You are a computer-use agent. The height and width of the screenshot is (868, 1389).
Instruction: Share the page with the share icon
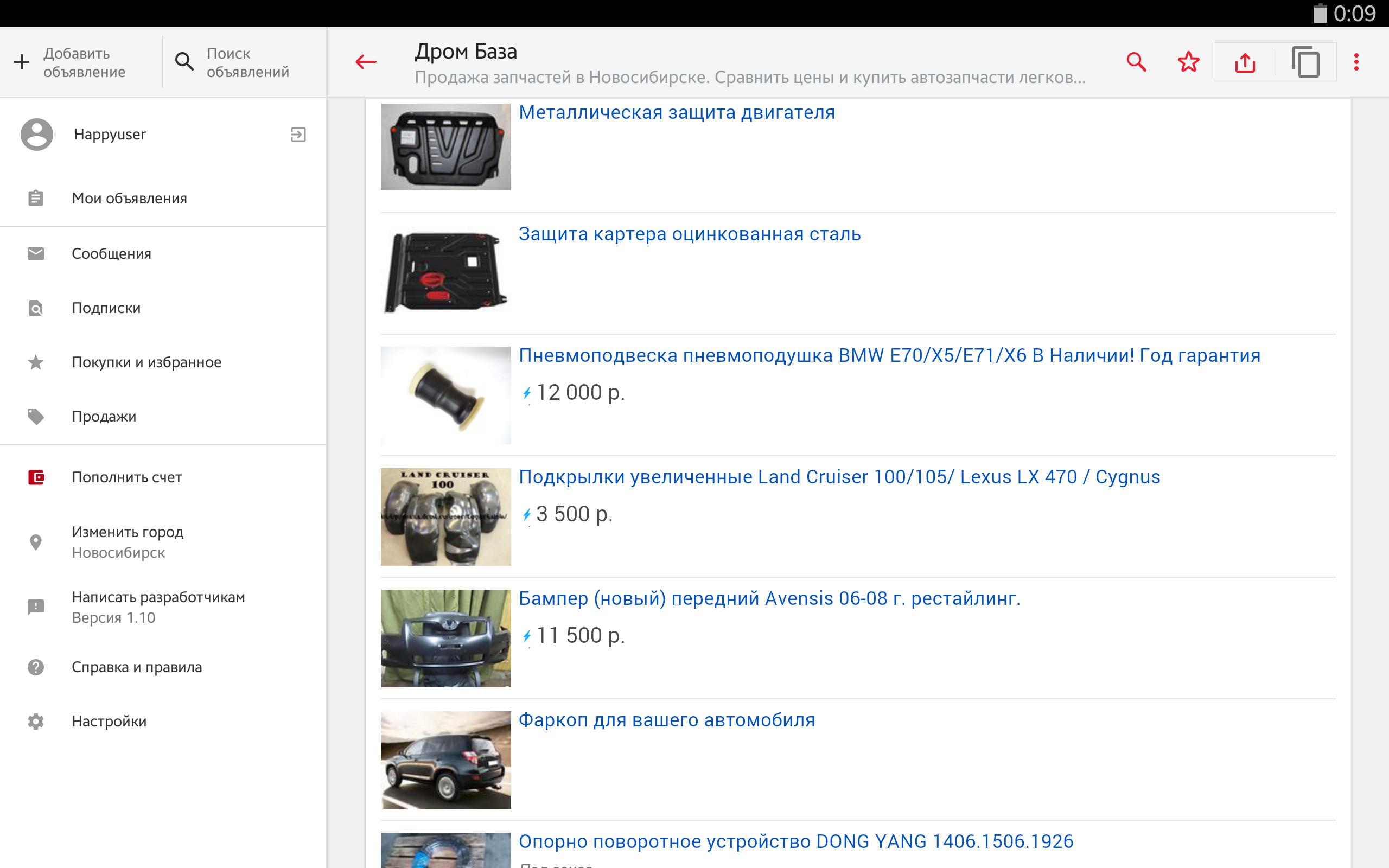(x=1244, y=62)
